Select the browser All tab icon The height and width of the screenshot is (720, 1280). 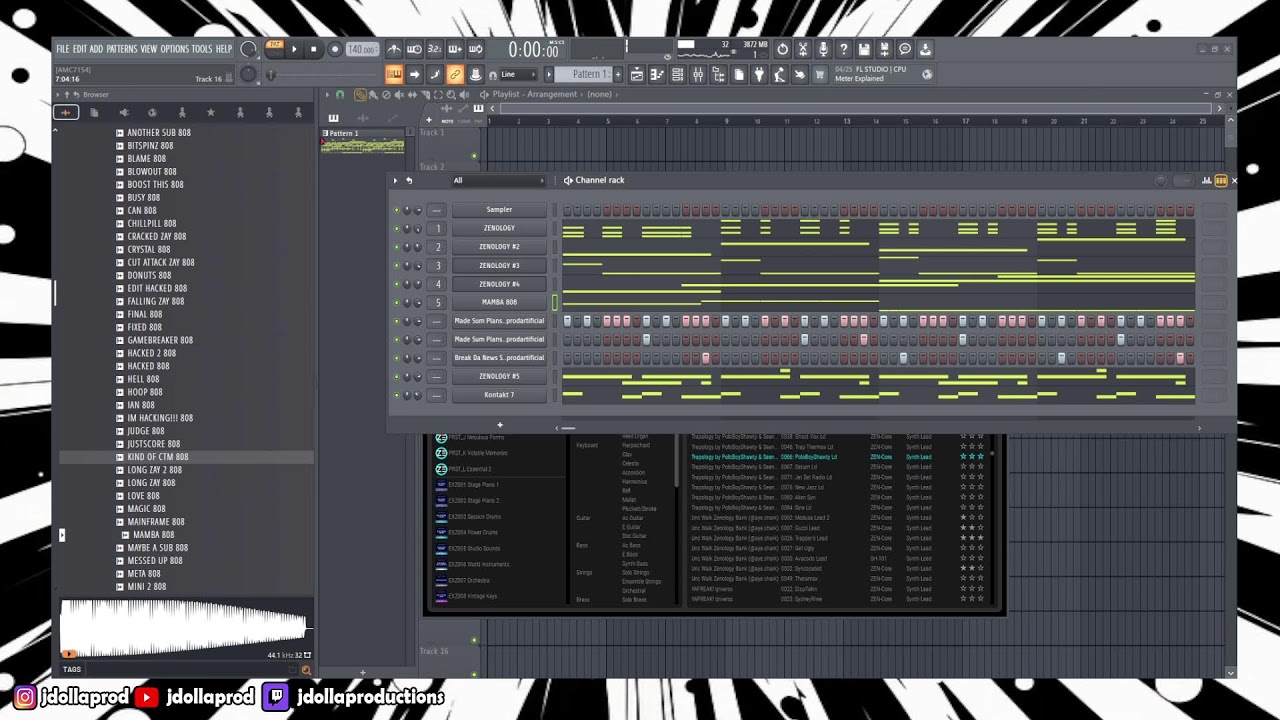(65, 112)
